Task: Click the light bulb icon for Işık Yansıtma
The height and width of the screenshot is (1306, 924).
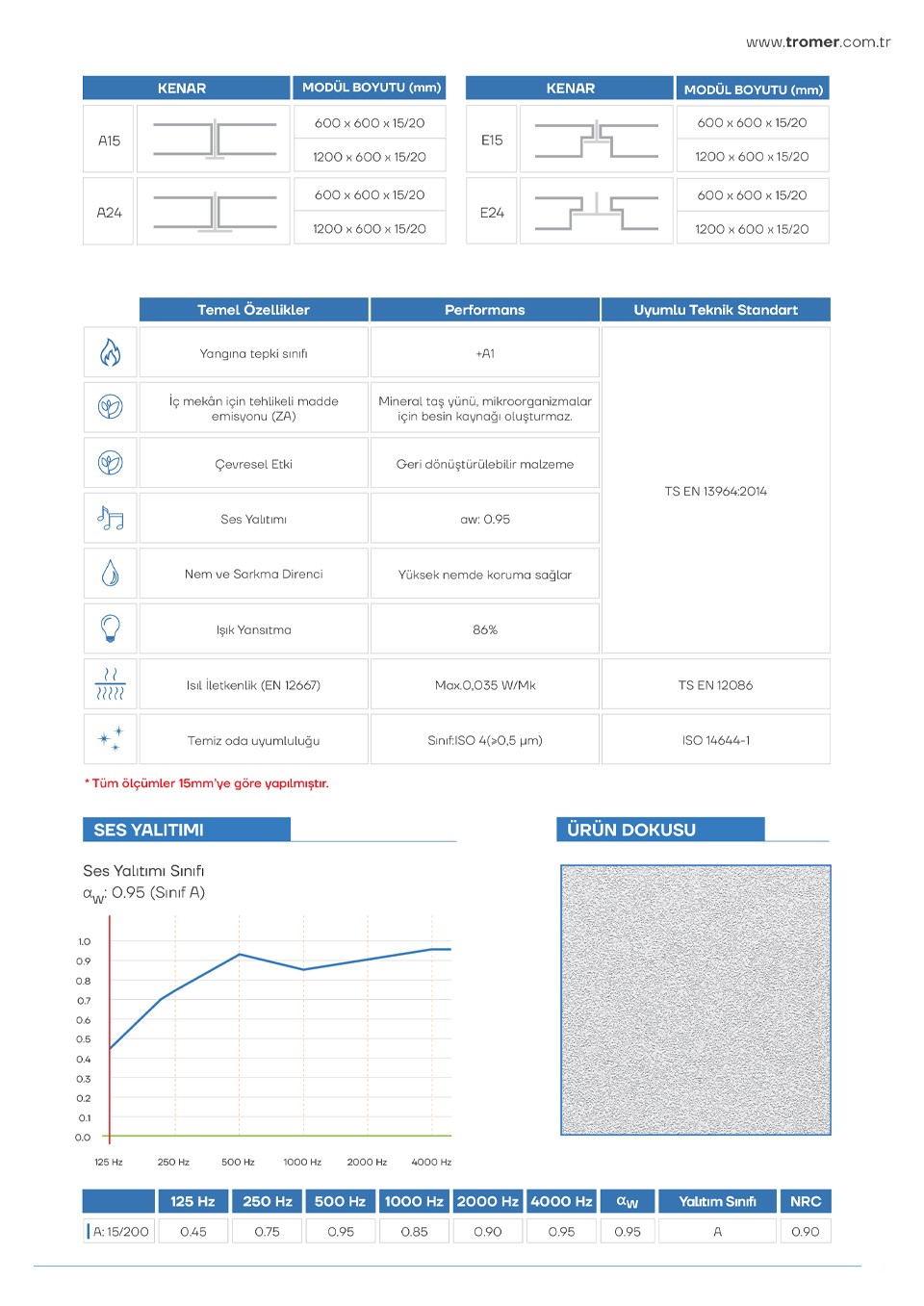Action: [111, 628]
